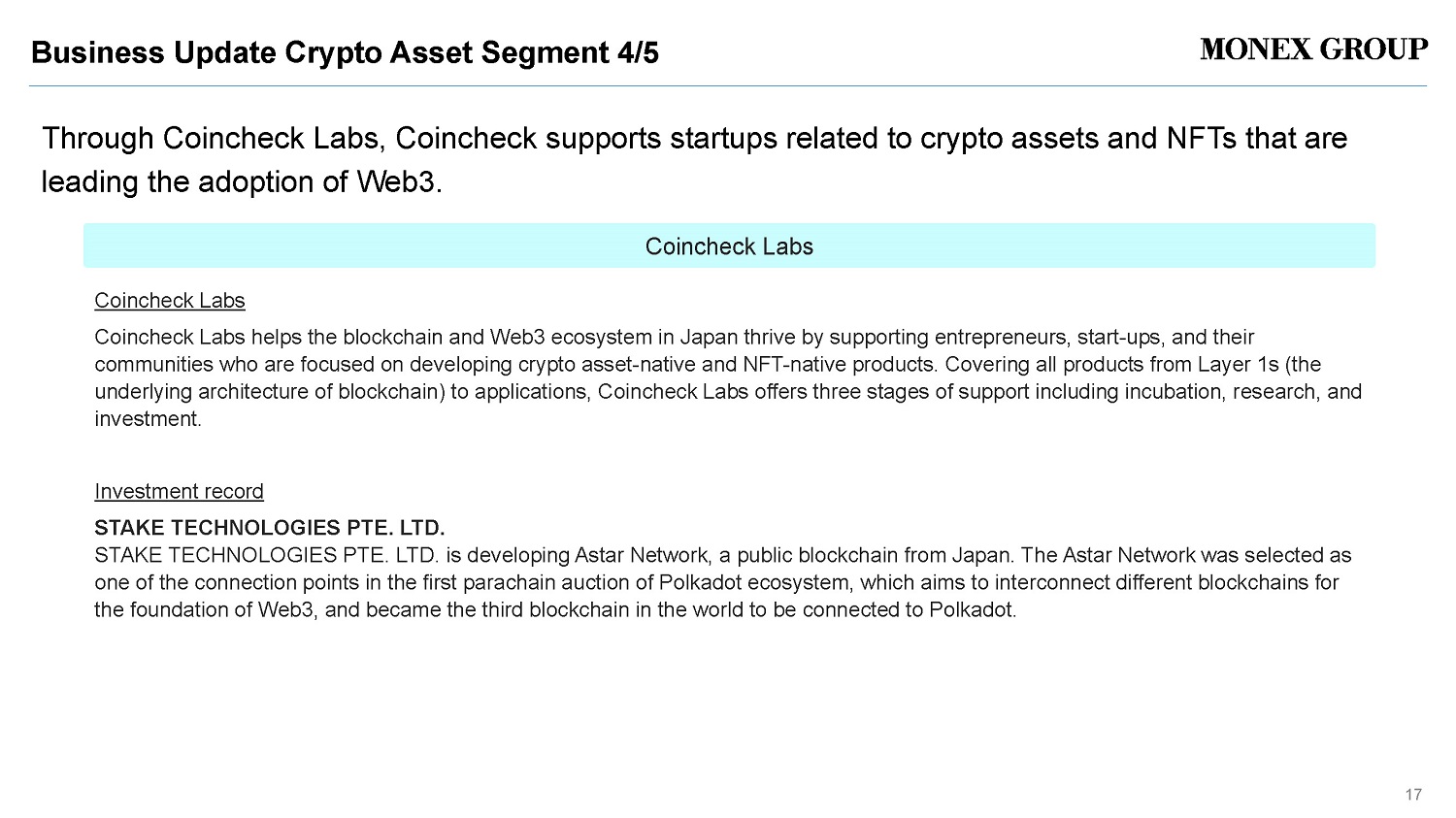Click the phrase leading the adoption of Web3
Image resolution: width=1456 pixels, height=818 pixels.
pyautogui.click(x=242, y=181)
